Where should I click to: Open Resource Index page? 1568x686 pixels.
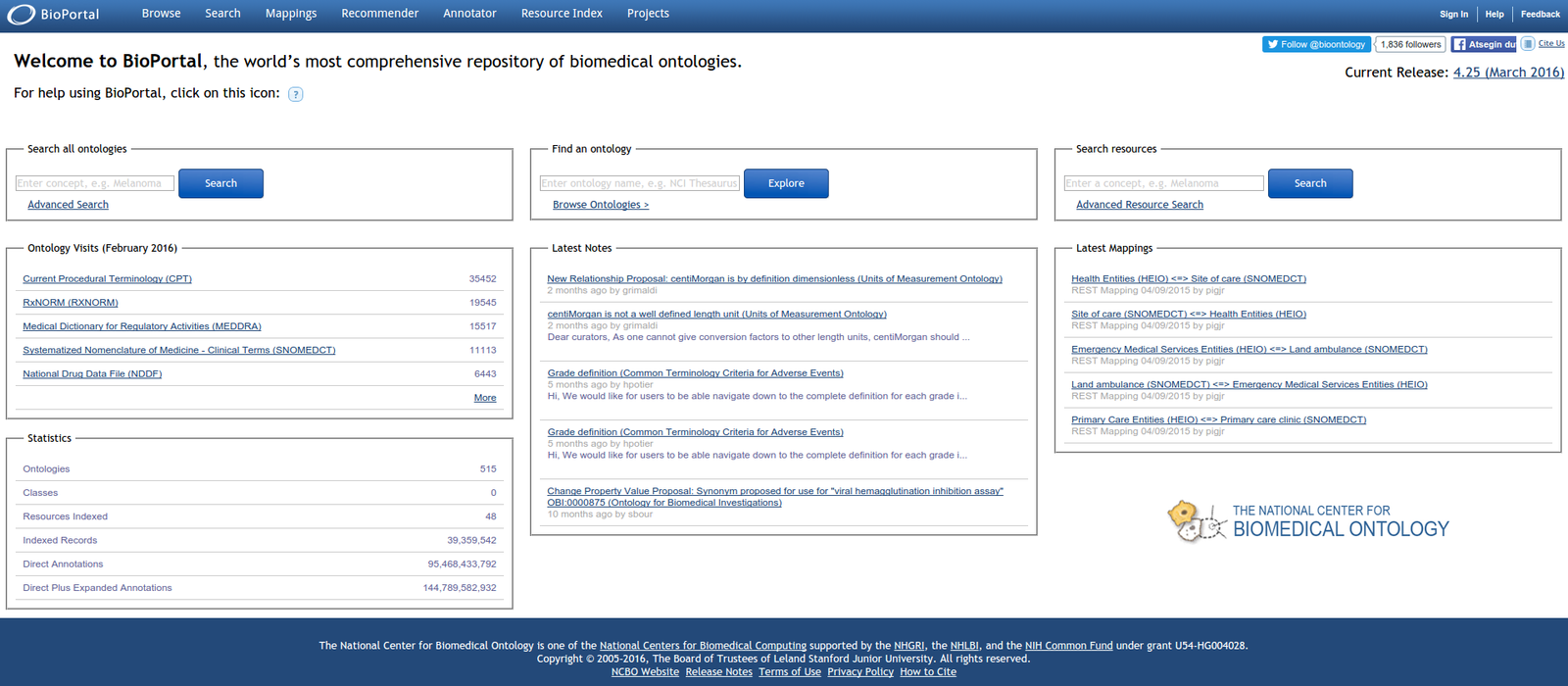click(x=562, y=14)
